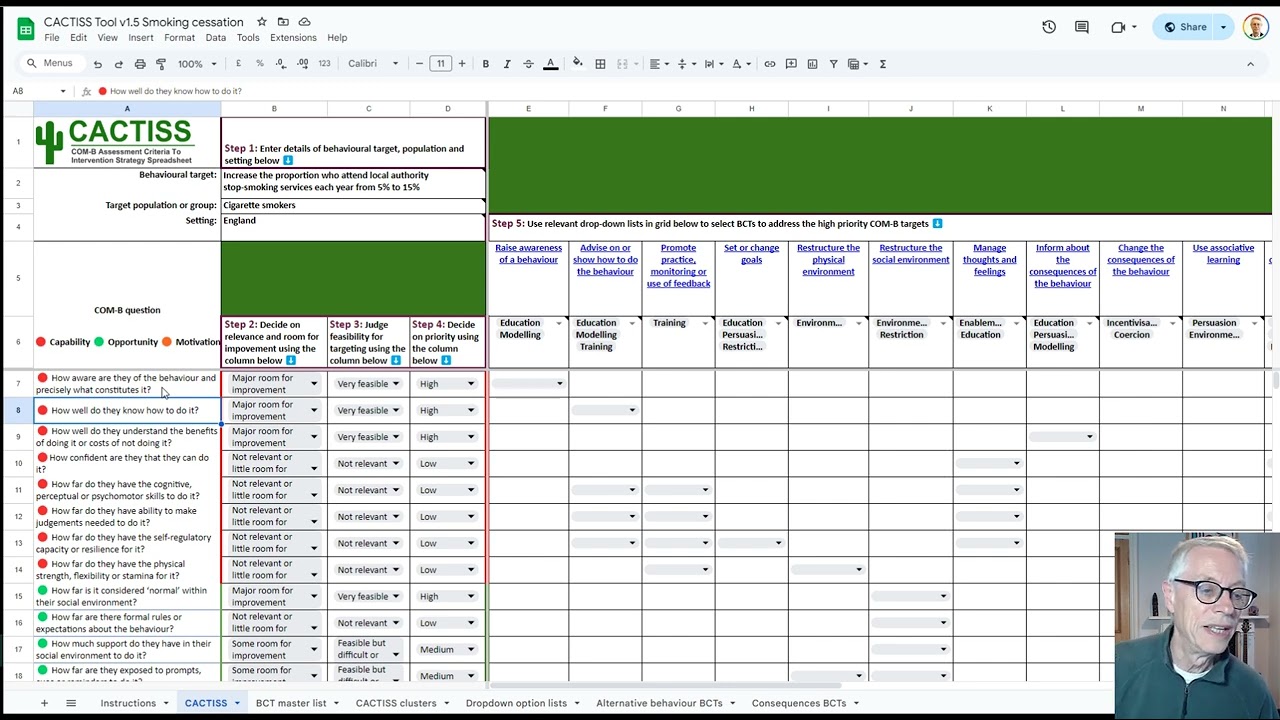Star the CACTISS Tool document
Screen dimensions: 1280x720
point(262,22)
